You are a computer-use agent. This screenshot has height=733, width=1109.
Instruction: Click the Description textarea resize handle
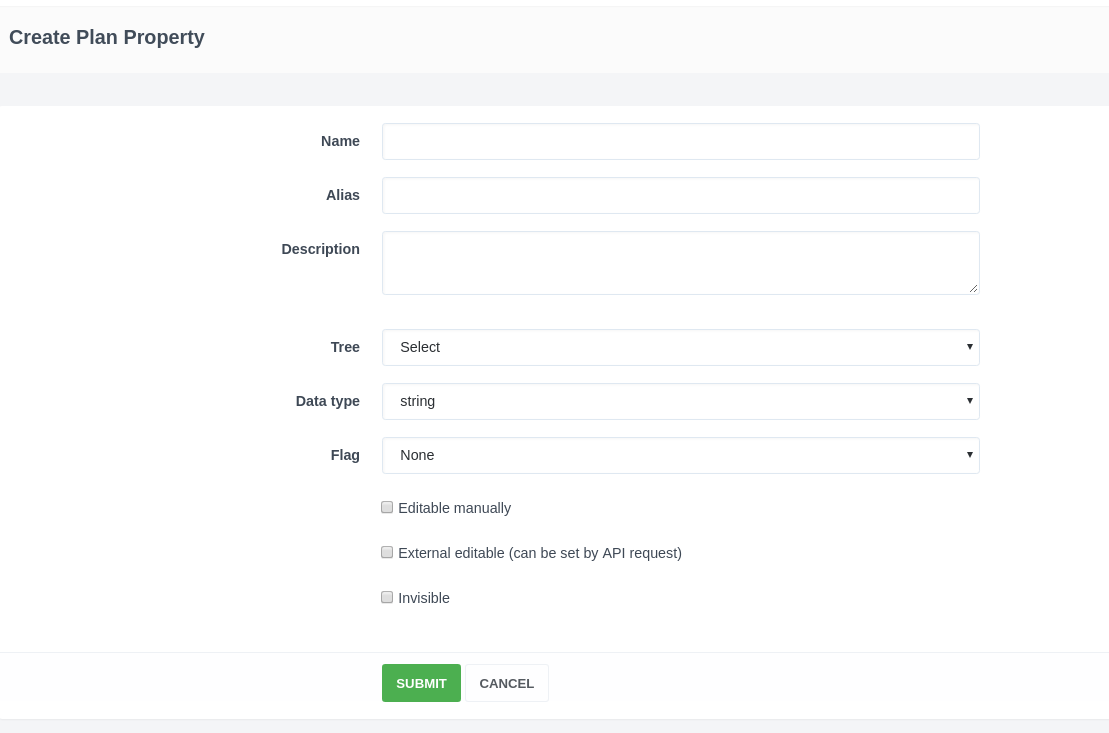tap(973, 288)
